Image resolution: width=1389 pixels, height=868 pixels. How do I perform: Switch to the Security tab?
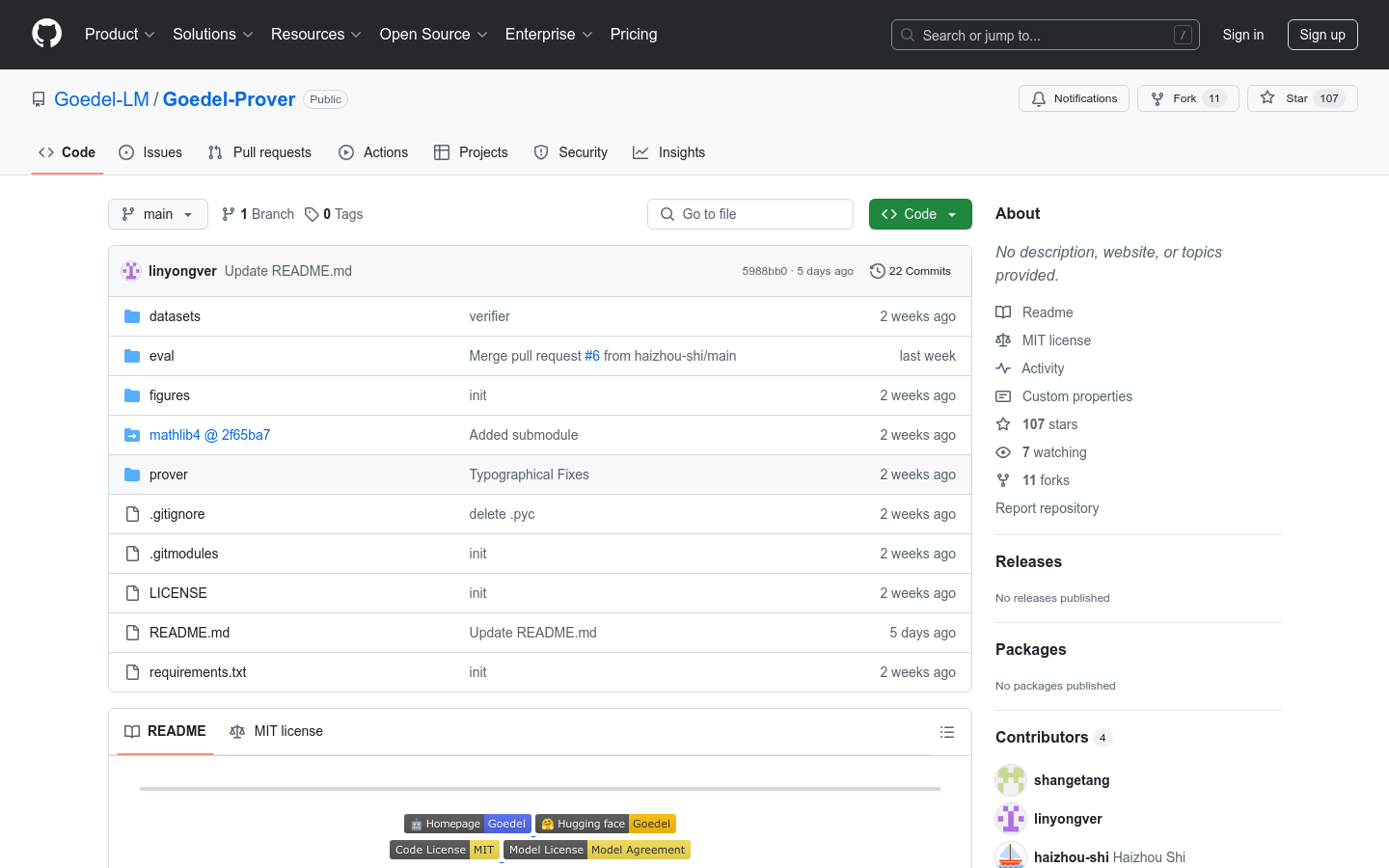571,152
